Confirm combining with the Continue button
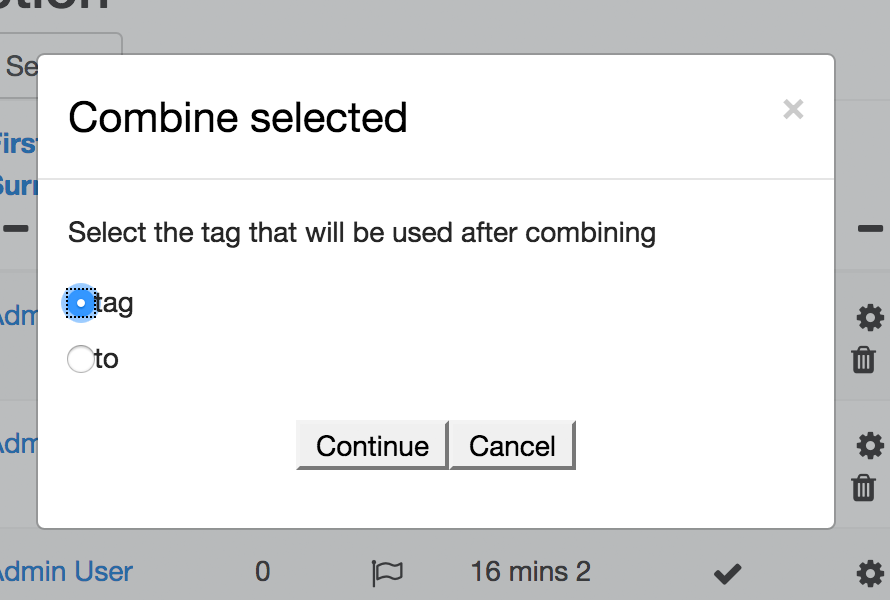 click(372, 446)
